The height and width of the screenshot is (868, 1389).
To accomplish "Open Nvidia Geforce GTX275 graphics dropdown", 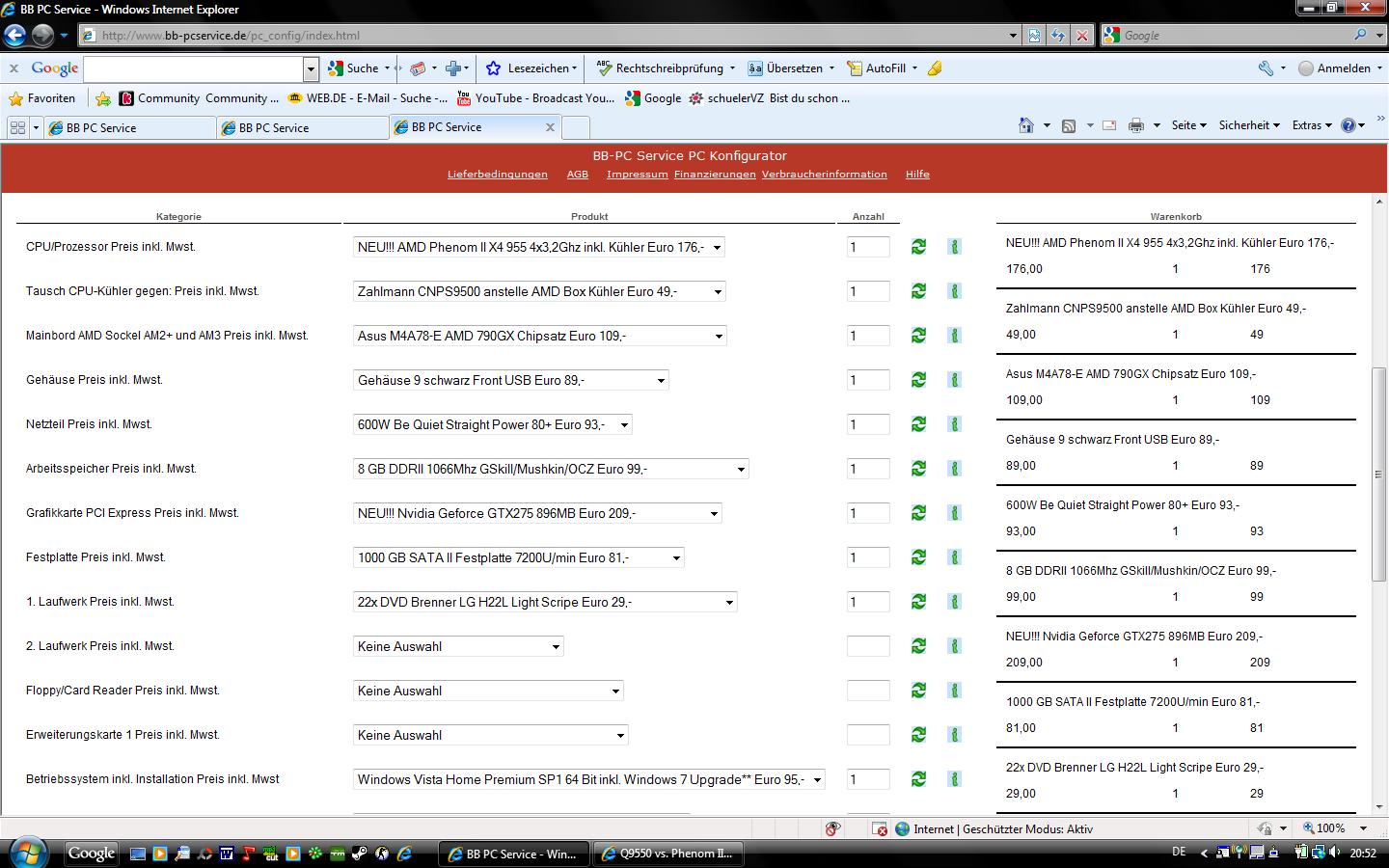I will pyautogui.click(x=537, y=513).
